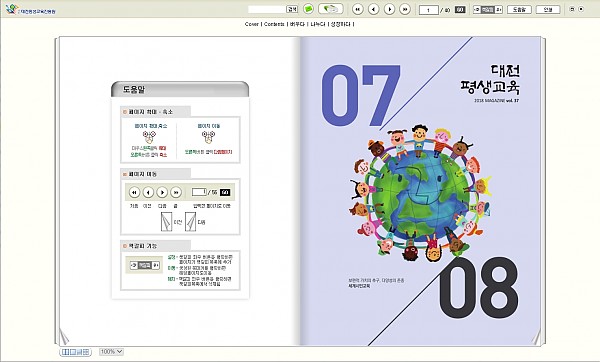Go to the next page
Screen dimensions: 600x362
pos(389,9)
